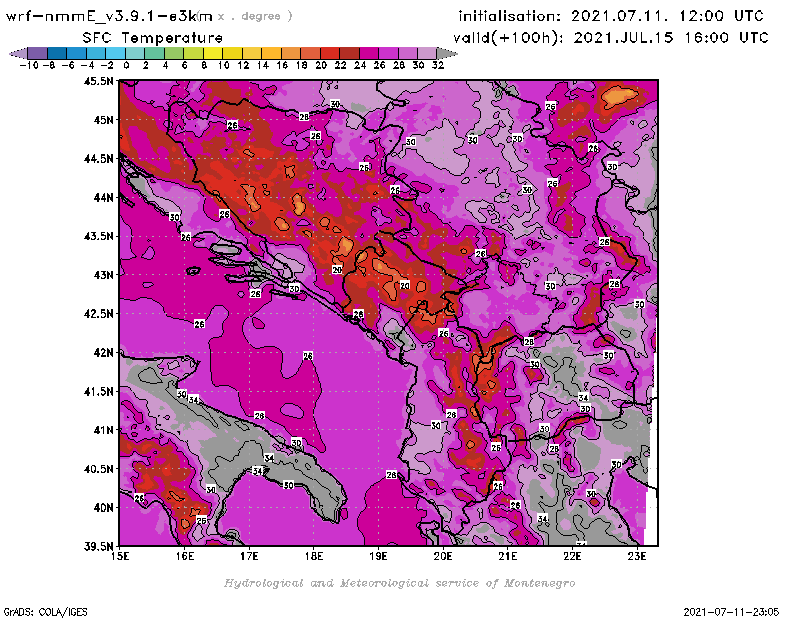Click the 42N latitude axis label
Screen dimensions: 800x618
pos(102,352)
